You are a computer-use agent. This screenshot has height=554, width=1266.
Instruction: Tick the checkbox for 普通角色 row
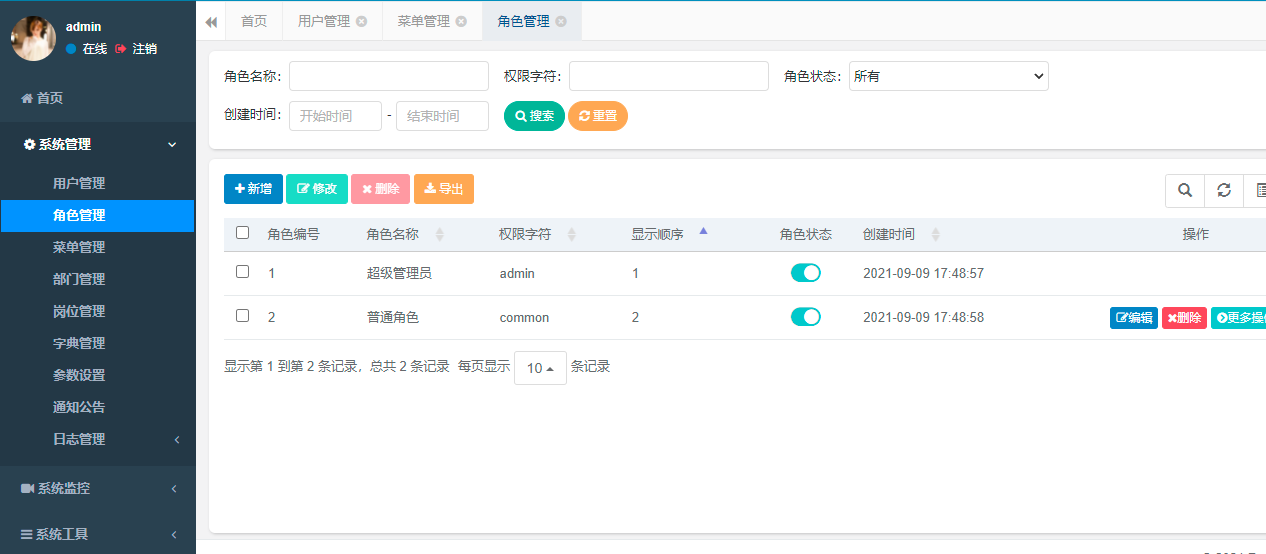242,315
